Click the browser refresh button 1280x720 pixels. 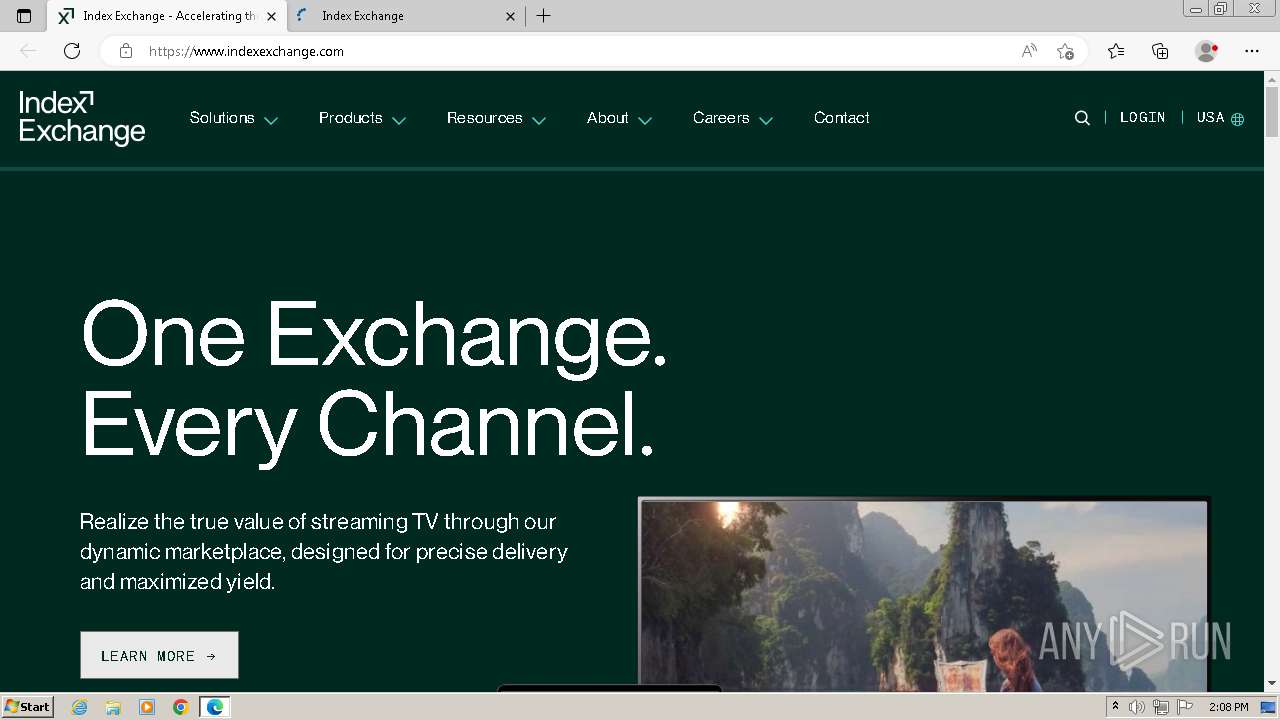point(72,51)
